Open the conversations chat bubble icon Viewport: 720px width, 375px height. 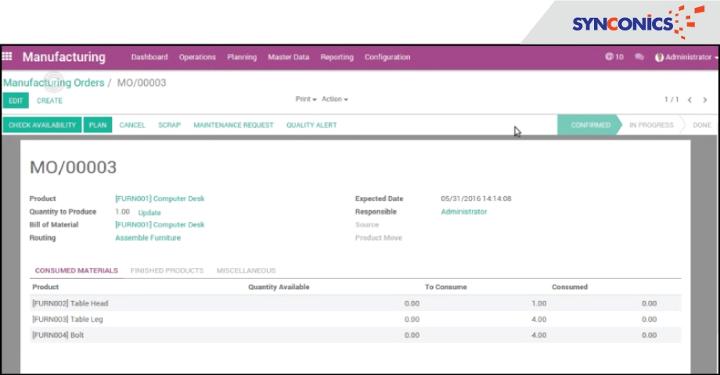coord(639,57)
